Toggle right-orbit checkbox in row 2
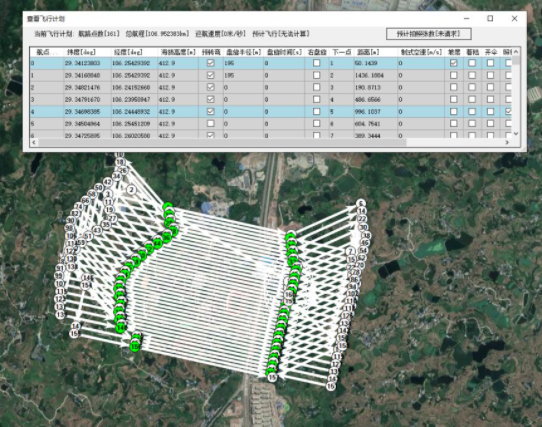 point(316,87)
